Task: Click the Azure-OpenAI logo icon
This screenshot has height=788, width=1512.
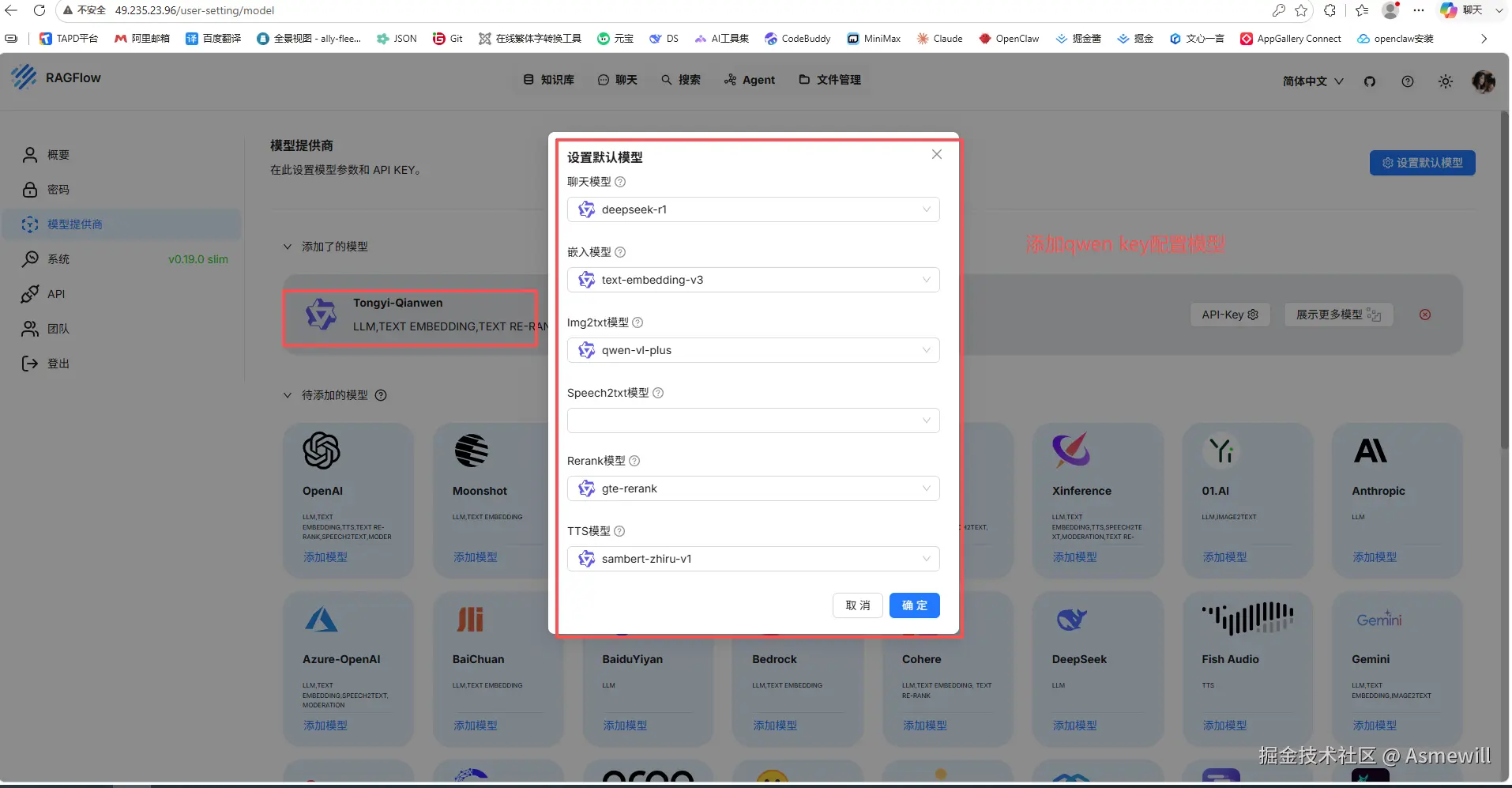Action: [322, 619]
